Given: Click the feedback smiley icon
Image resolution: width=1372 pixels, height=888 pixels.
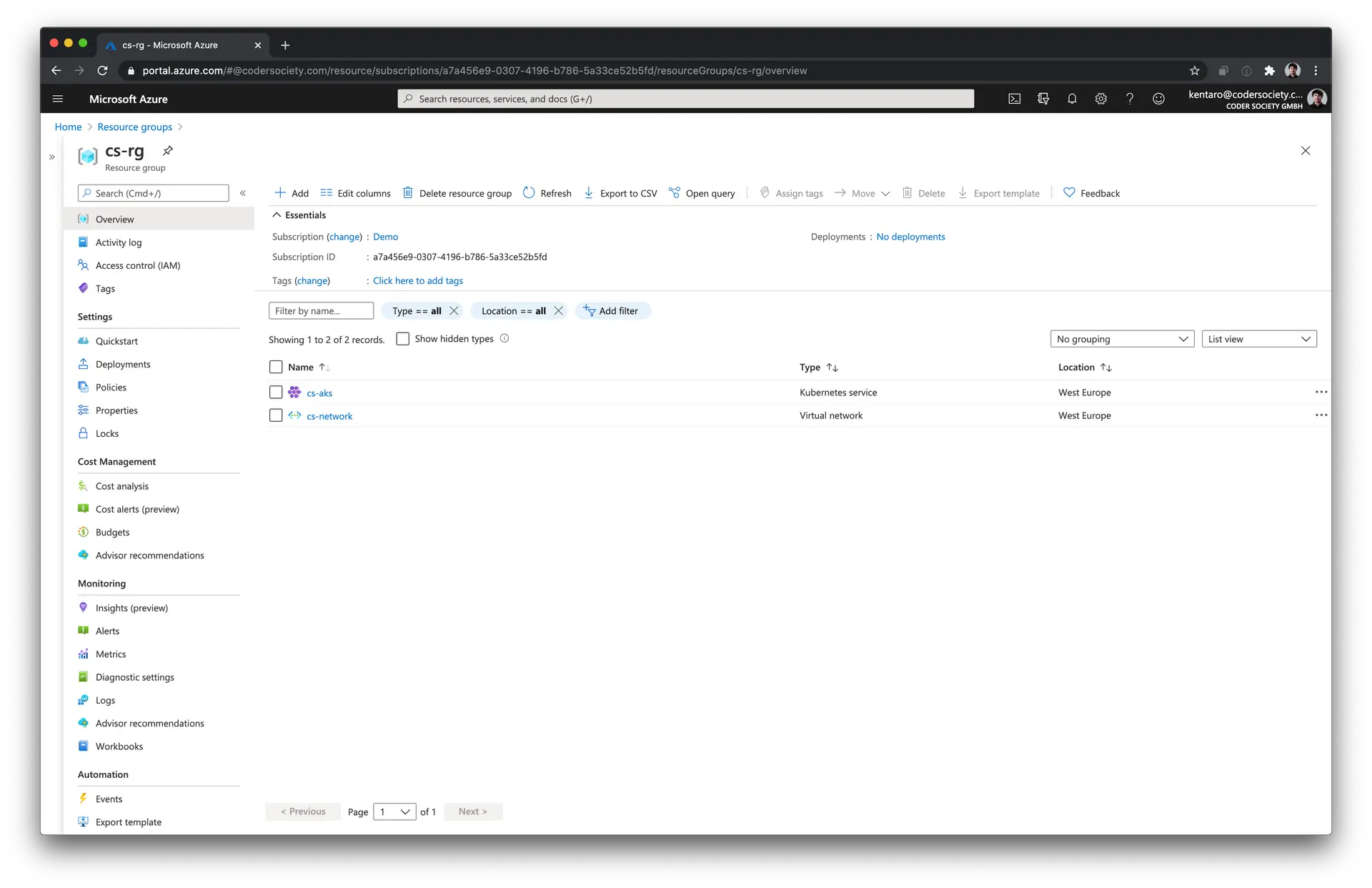Looking at the screenshot, I should 1158,99.
